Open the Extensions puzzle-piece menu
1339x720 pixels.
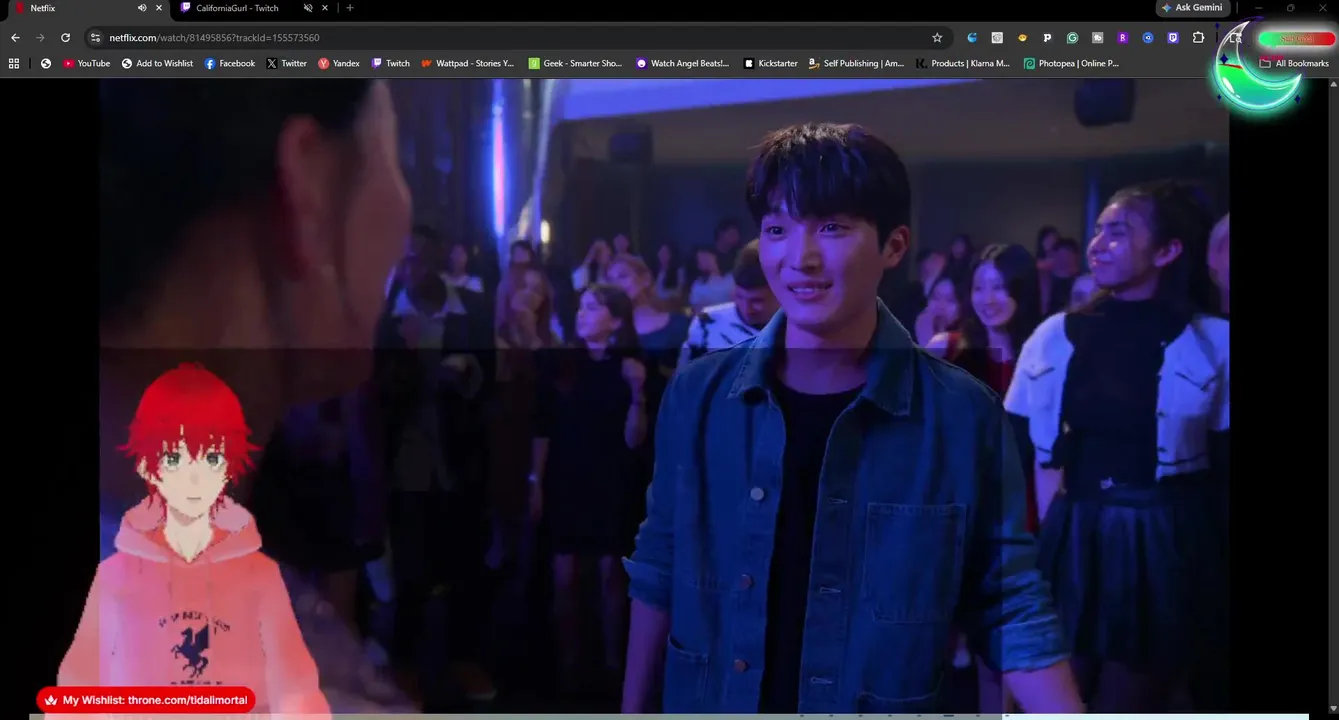pos(1199,38)
